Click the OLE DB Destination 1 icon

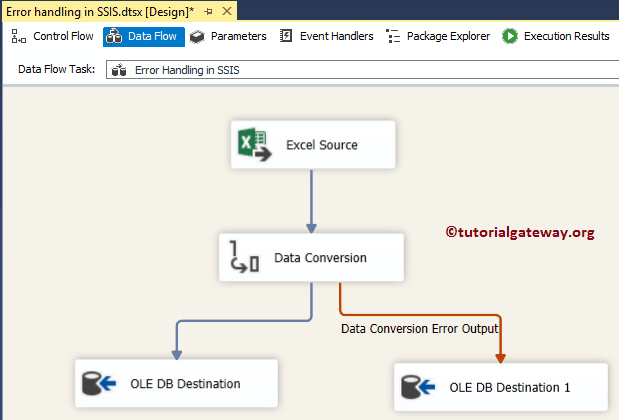419,387
